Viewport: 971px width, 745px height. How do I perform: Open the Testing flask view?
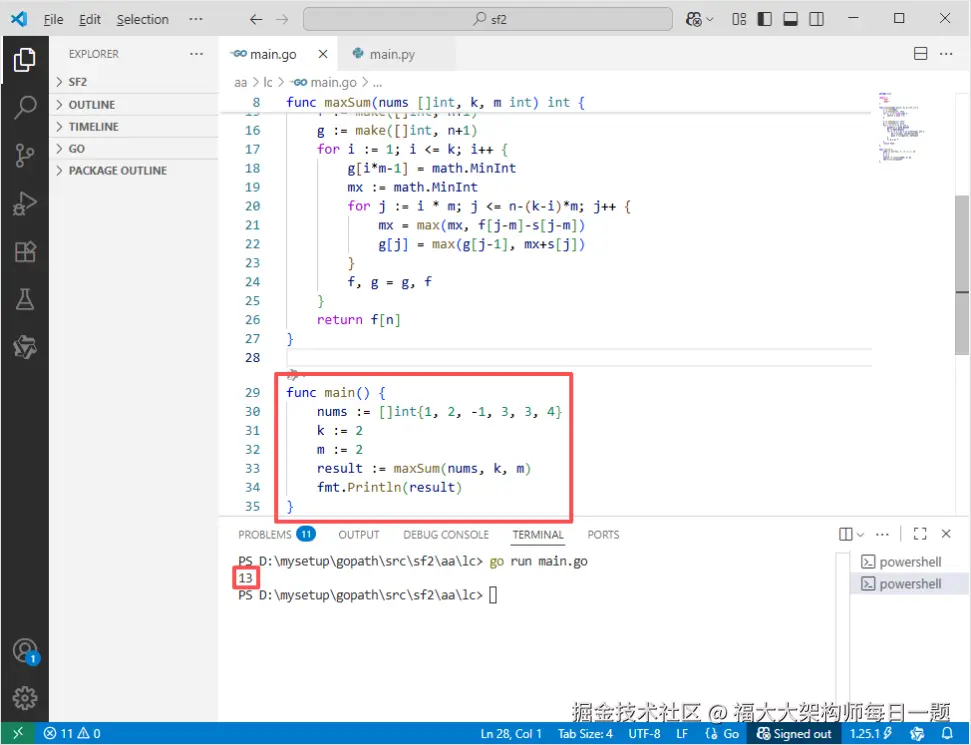25,299
